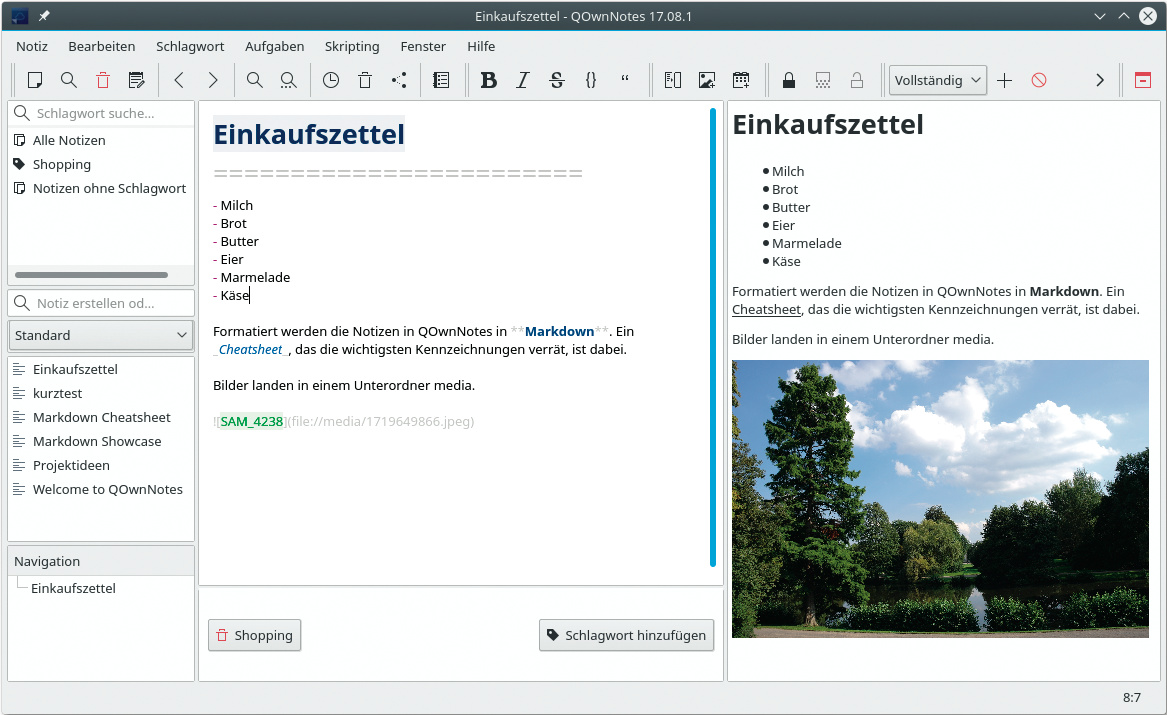Open the Skripting menu

pos(352,46)
